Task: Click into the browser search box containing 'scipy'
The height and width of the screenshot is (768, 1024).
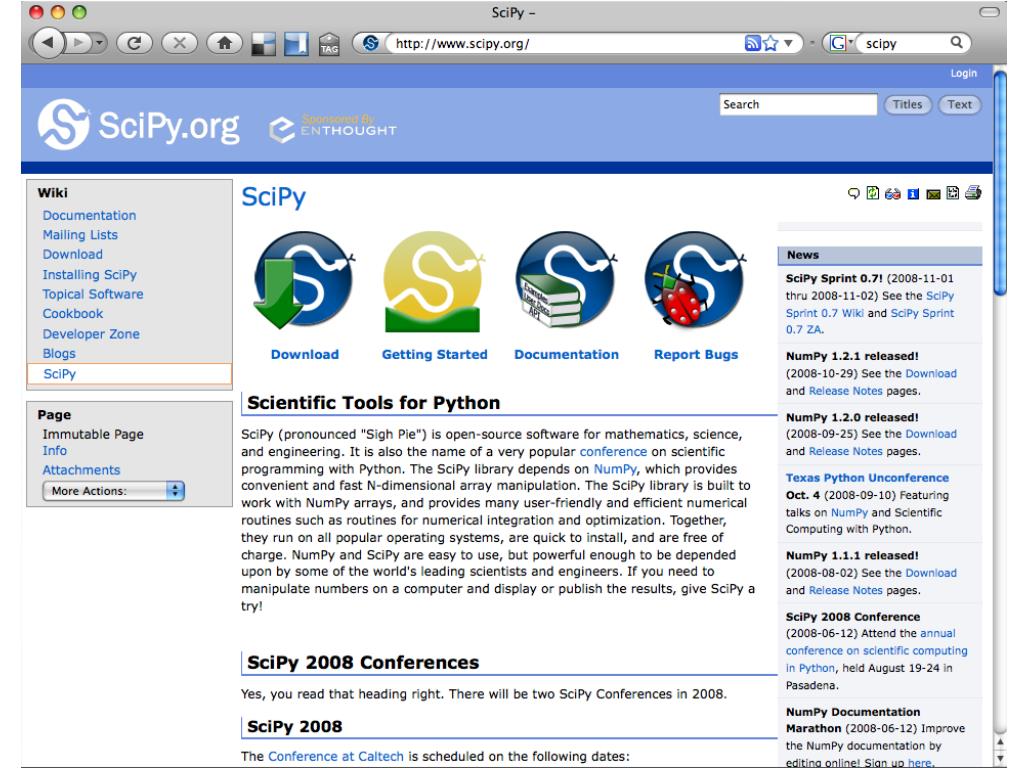Action: point(904,43)
